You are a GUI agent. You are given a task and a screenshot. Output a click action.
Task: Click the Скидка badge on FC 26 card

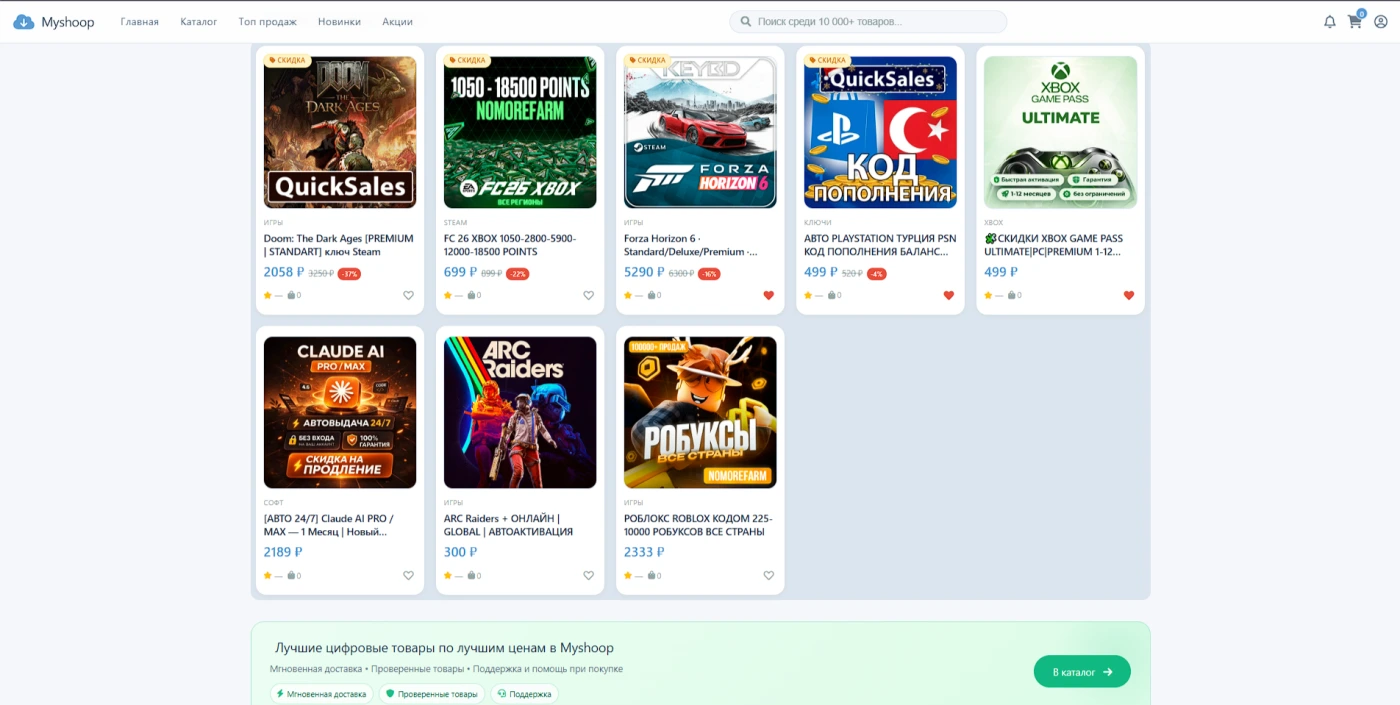point(467,60)
